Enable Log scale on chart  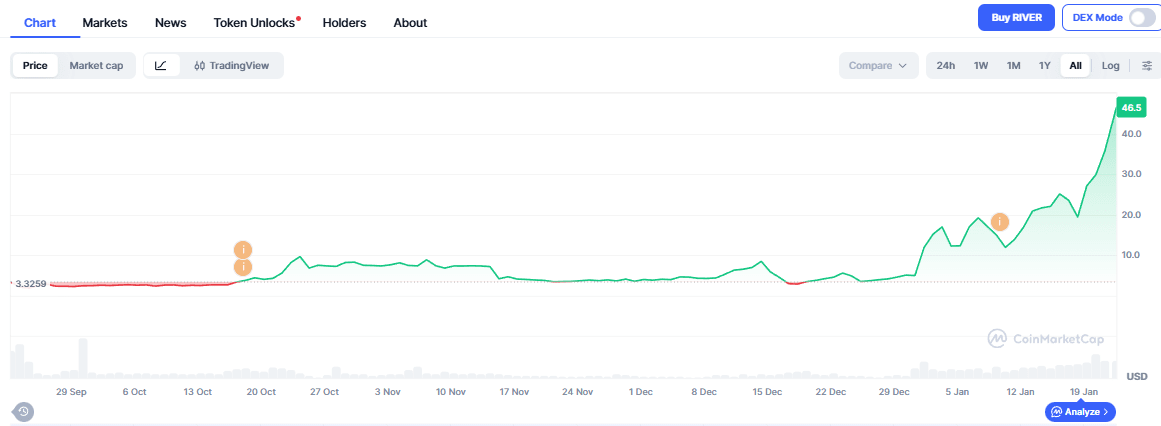tap(1110, 66)
